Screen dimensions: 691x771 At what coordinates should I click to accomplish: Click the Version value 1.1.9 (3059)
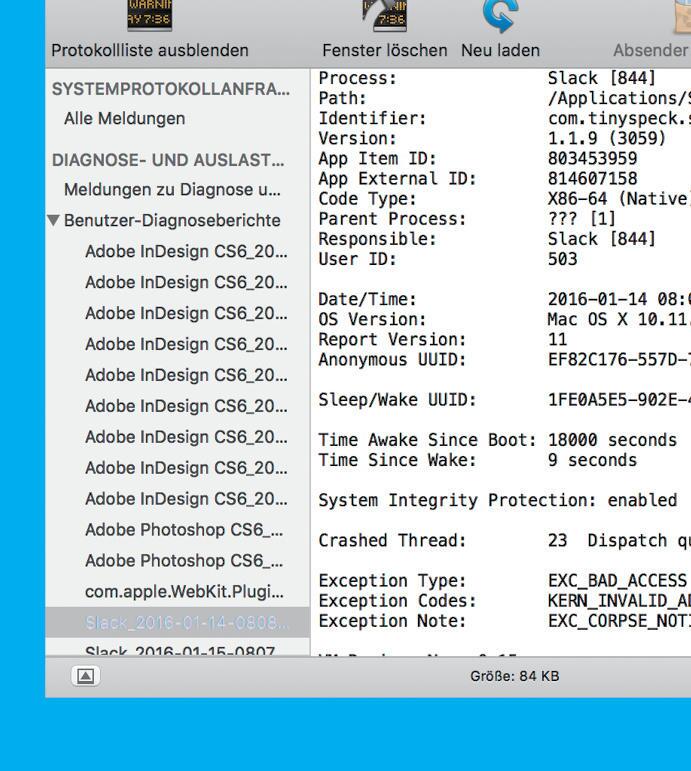[x=607, y=138]
